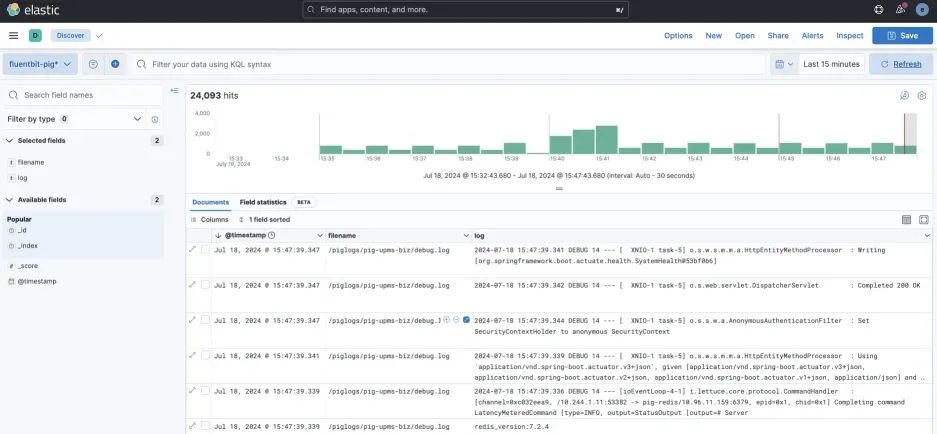Open the help lifebuoy icon

pos(878,10)
